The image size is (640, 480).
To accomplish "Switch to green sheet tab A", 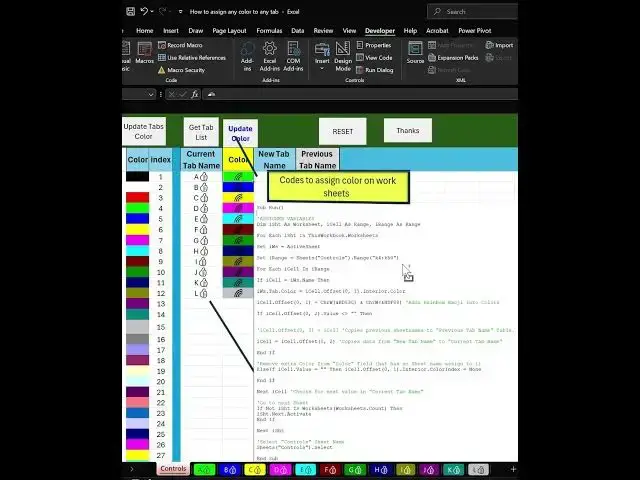I will tap(204, 470).
